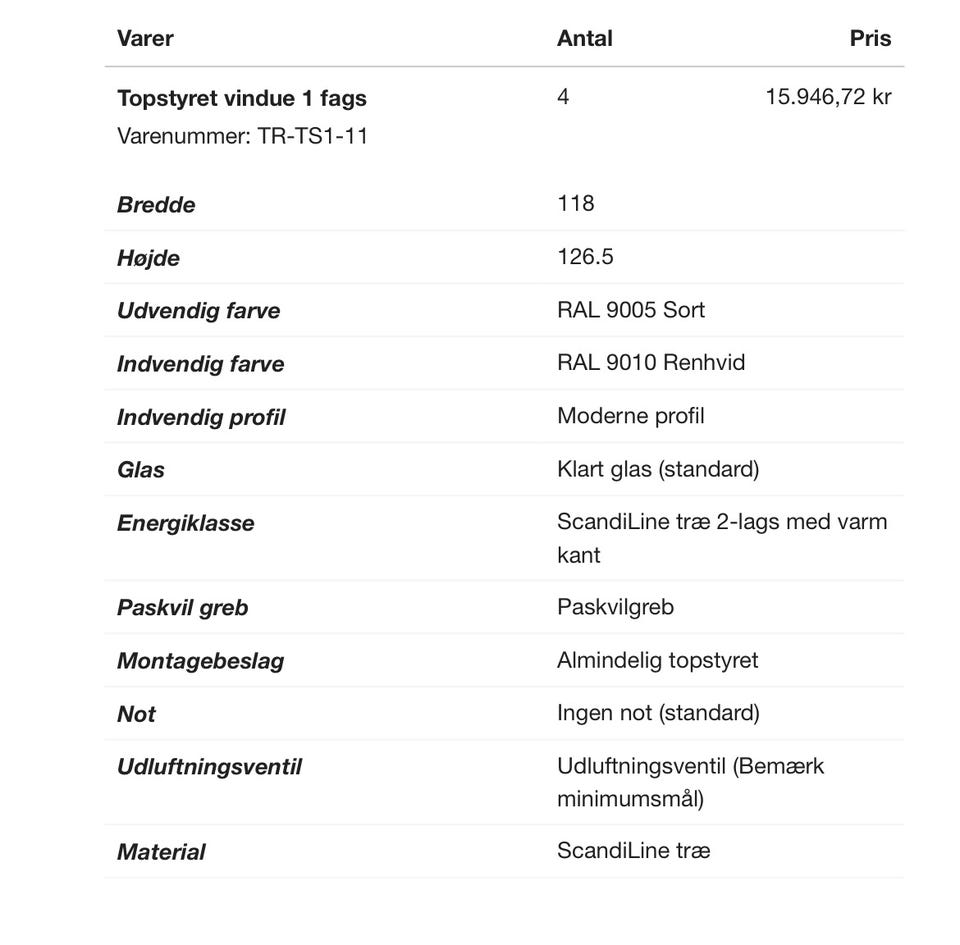Click the quantity value 4
Image resolution: width=960 pixels, height=945 pixels.
coord(563,97)
